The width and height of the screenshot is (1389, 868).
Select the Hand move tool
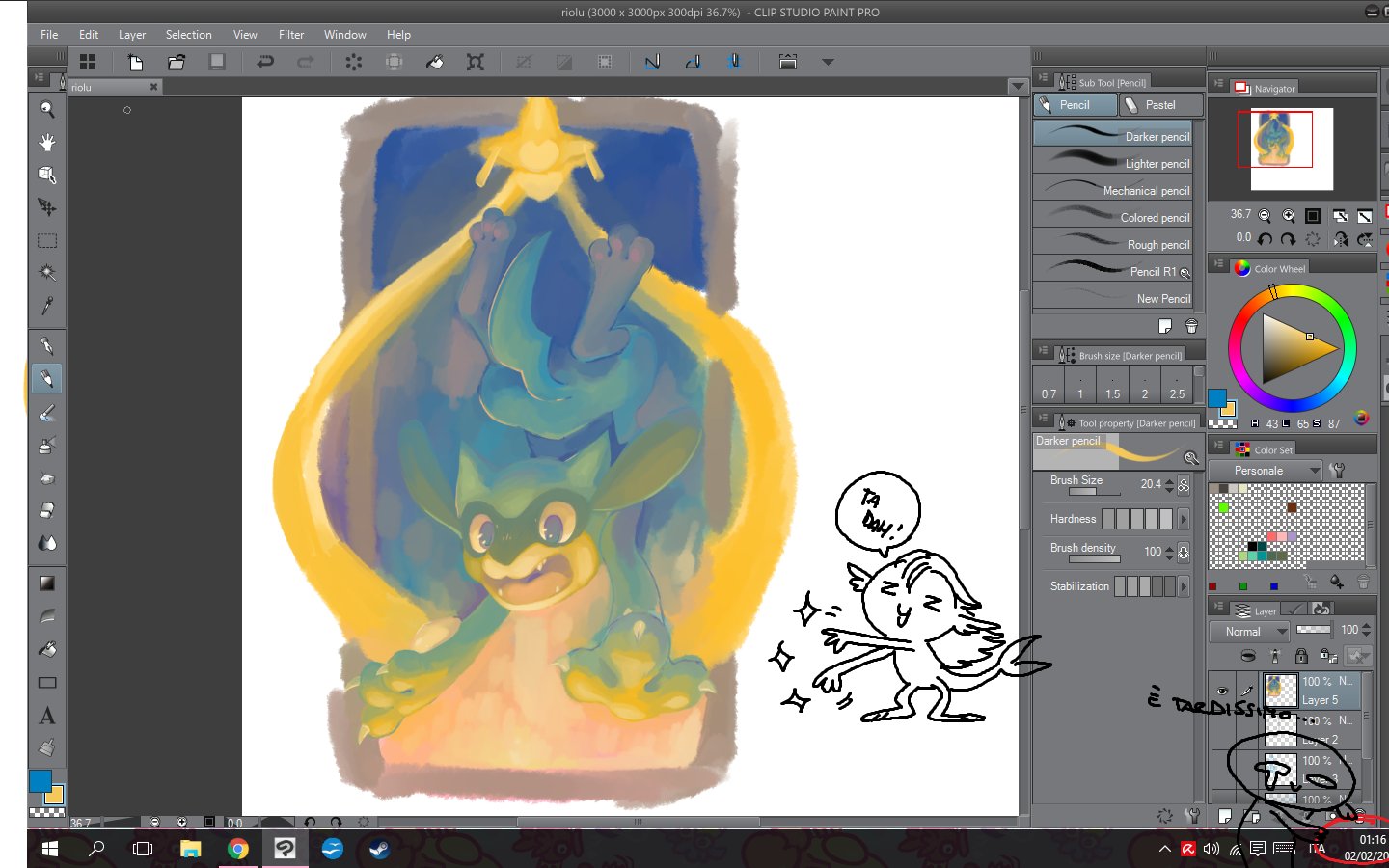[x=46, y=142]
